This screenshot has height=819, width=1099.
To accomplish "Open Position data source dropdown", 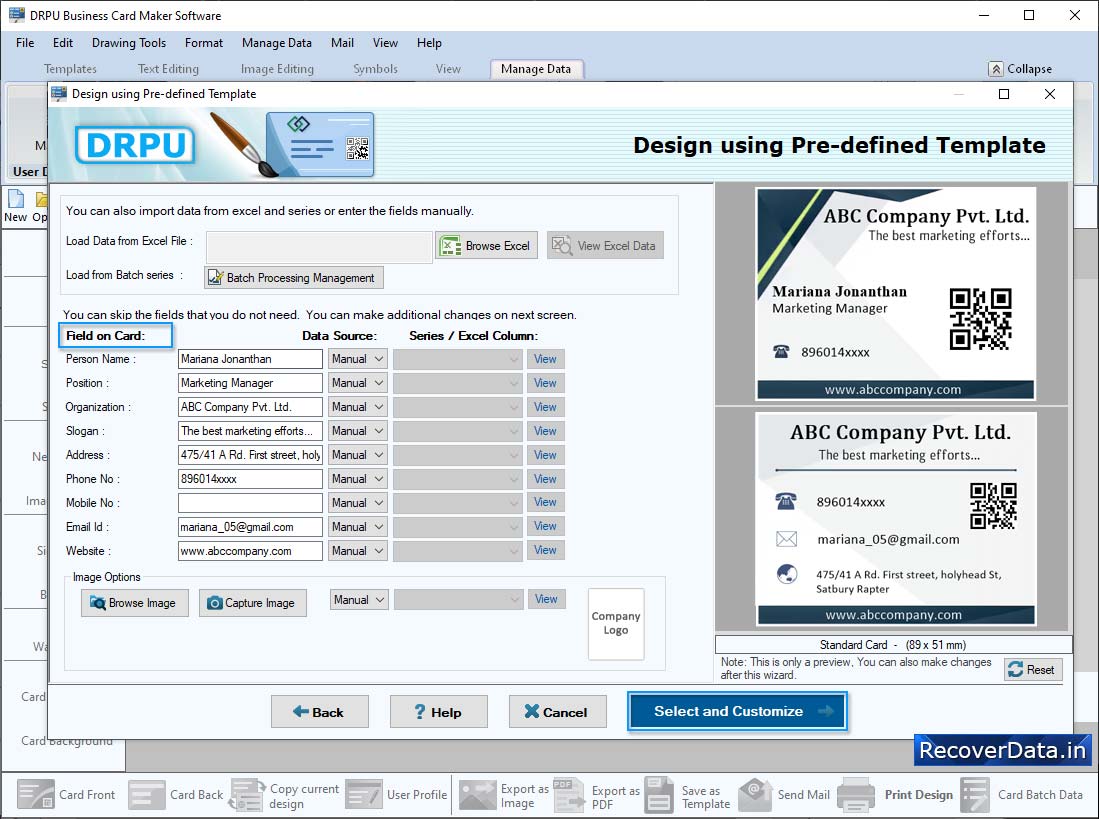I will click(357, 383).
